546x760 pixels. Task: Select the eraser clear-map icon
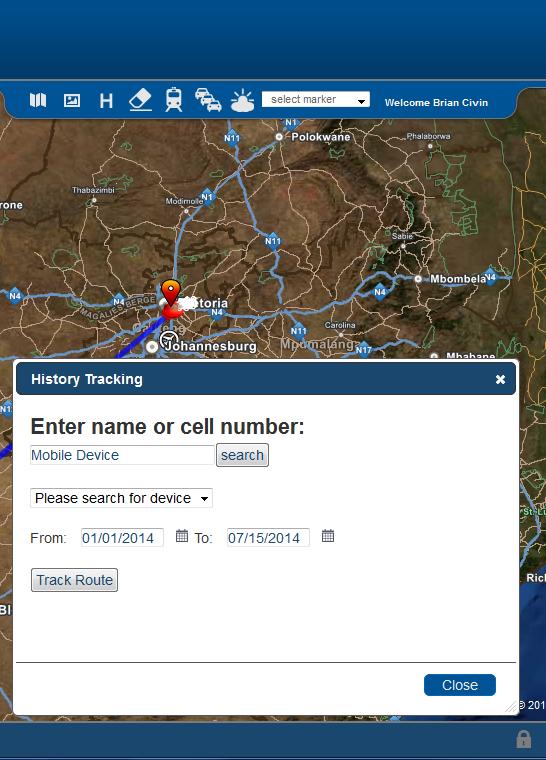click(x=140, y=100)
